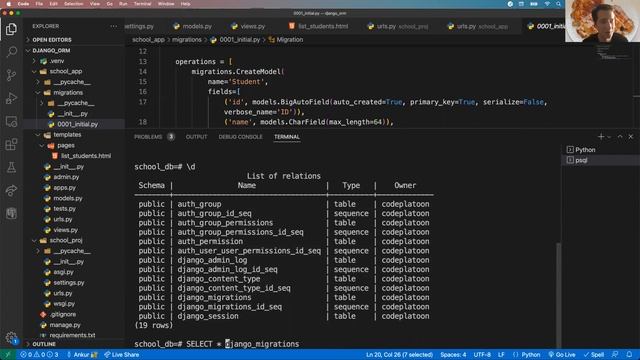Open 0001_initial.py in explorer
This screenshot has height=360, width=640.
(x=77, y=124)
